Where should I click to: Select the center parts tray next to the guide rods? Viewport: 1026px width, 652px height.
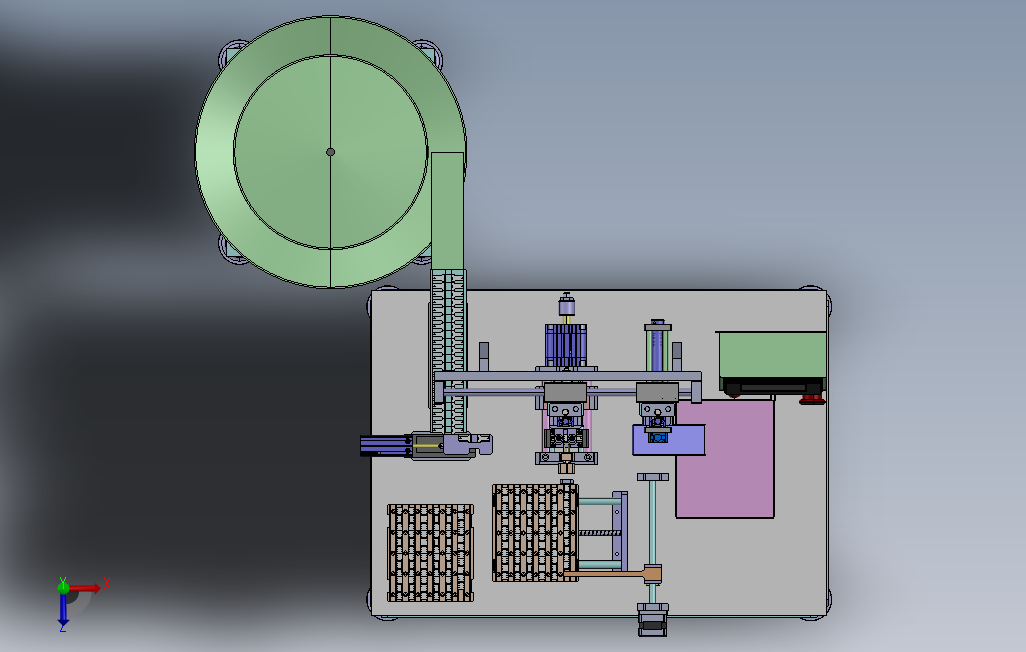tap(535, 533)
